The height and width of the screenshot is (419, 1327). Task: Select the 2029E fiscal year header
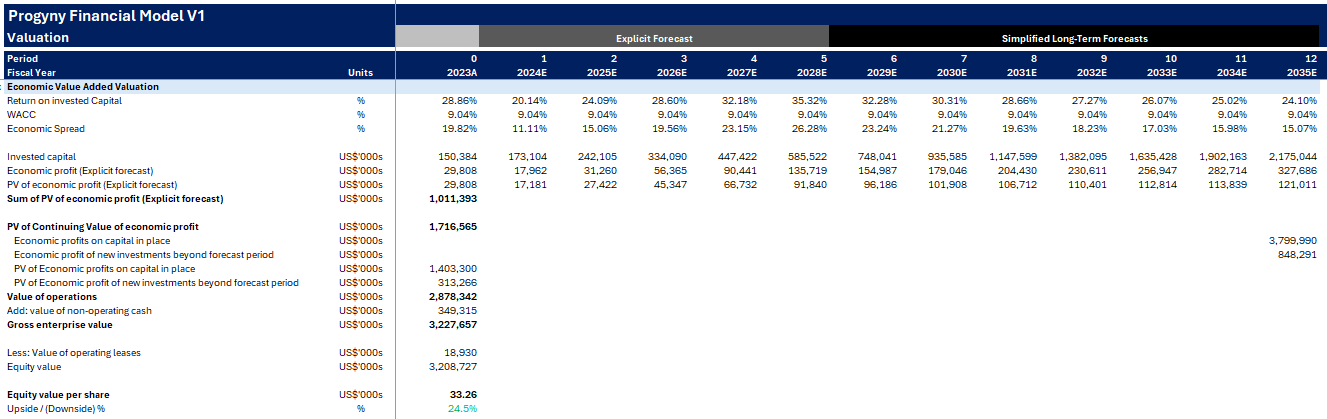pyautogui.click(x=881, y=73)
